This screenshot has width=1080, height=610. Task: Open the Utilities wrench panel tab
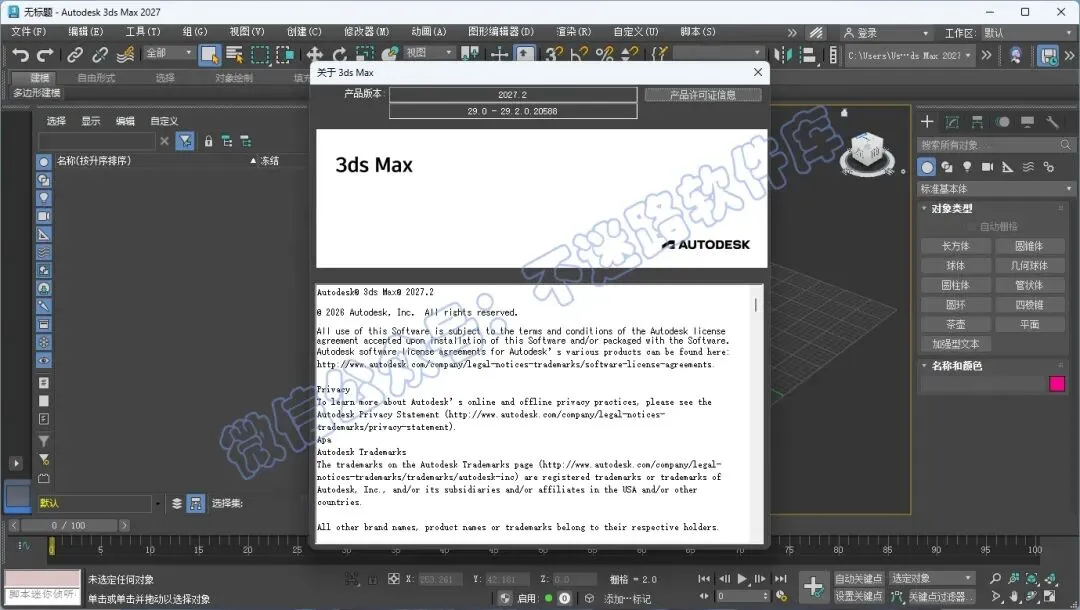[1052, 122]
